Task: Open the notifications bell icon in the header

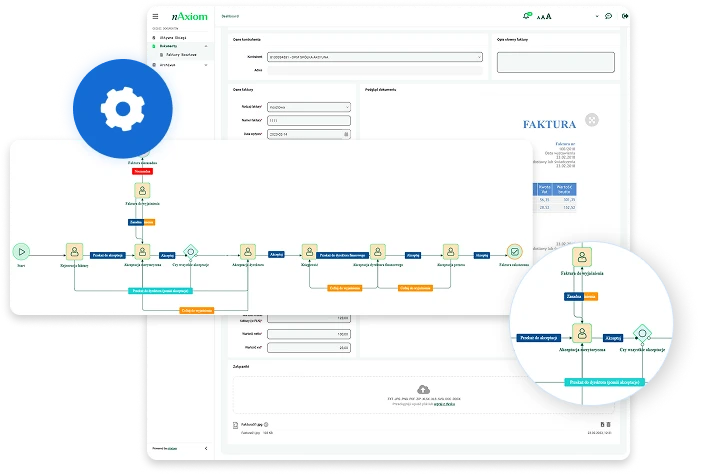Action: pos(527,16)
